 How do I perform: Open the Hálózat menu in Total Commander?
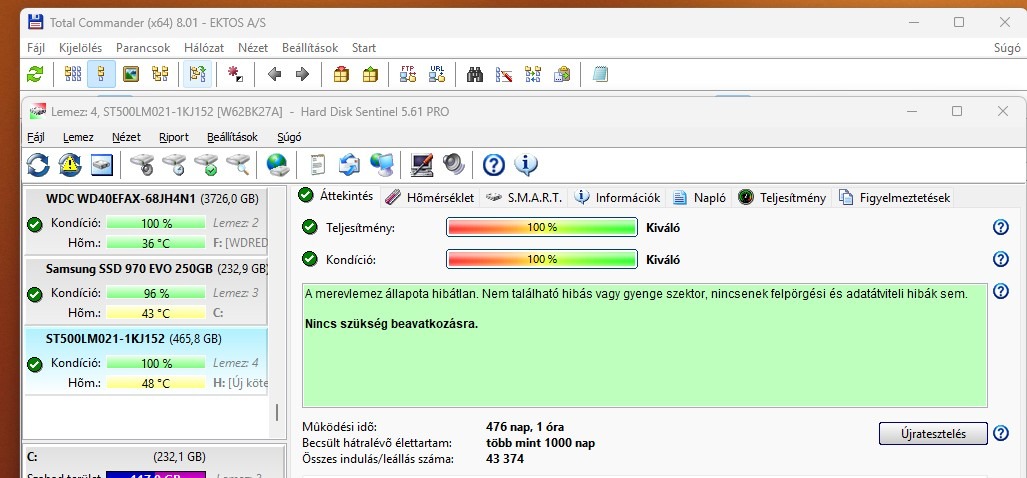(204, 48)
